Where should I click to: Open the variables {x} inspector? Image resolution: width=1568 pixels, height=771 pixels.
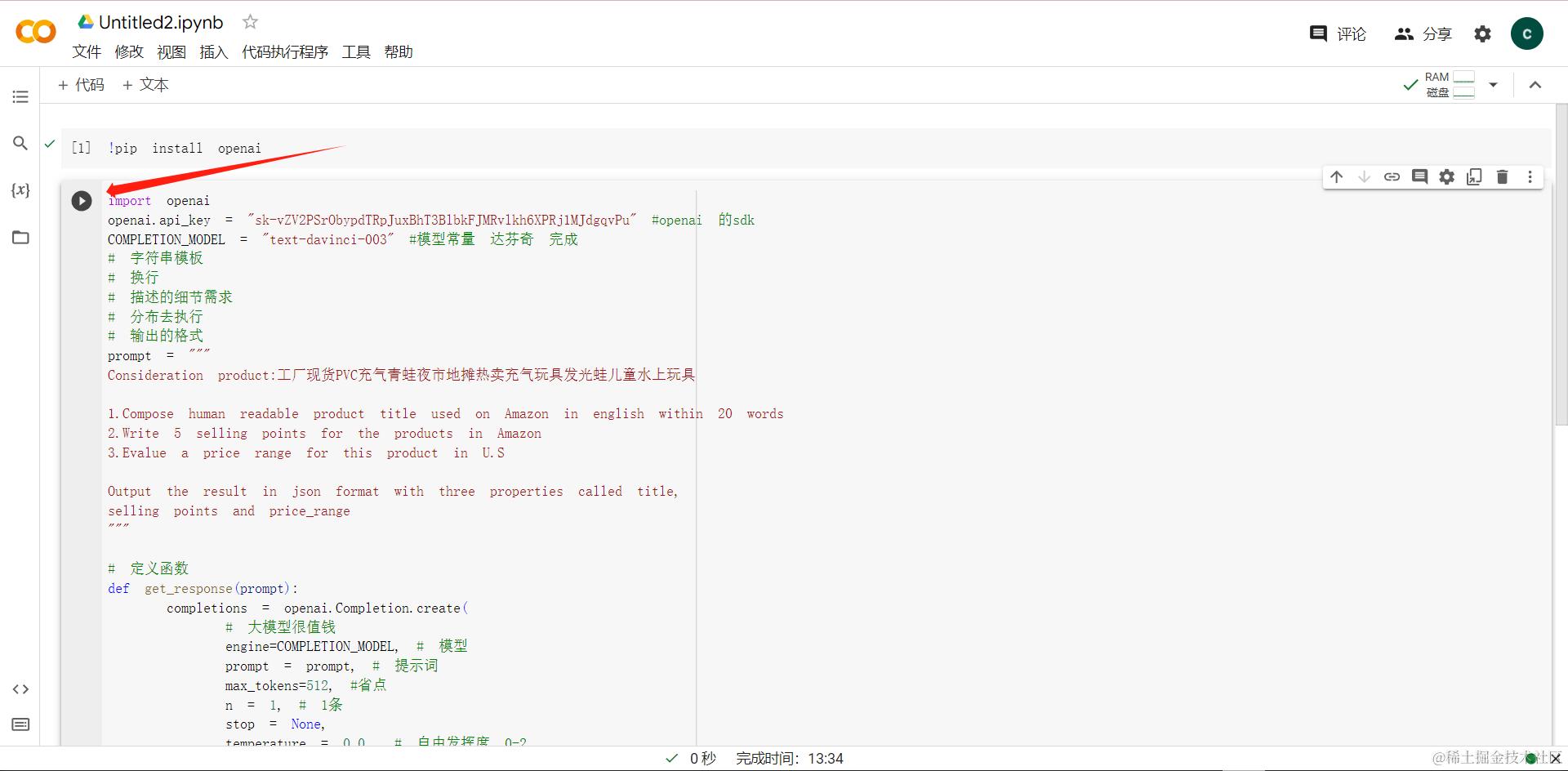pos(20,190)
